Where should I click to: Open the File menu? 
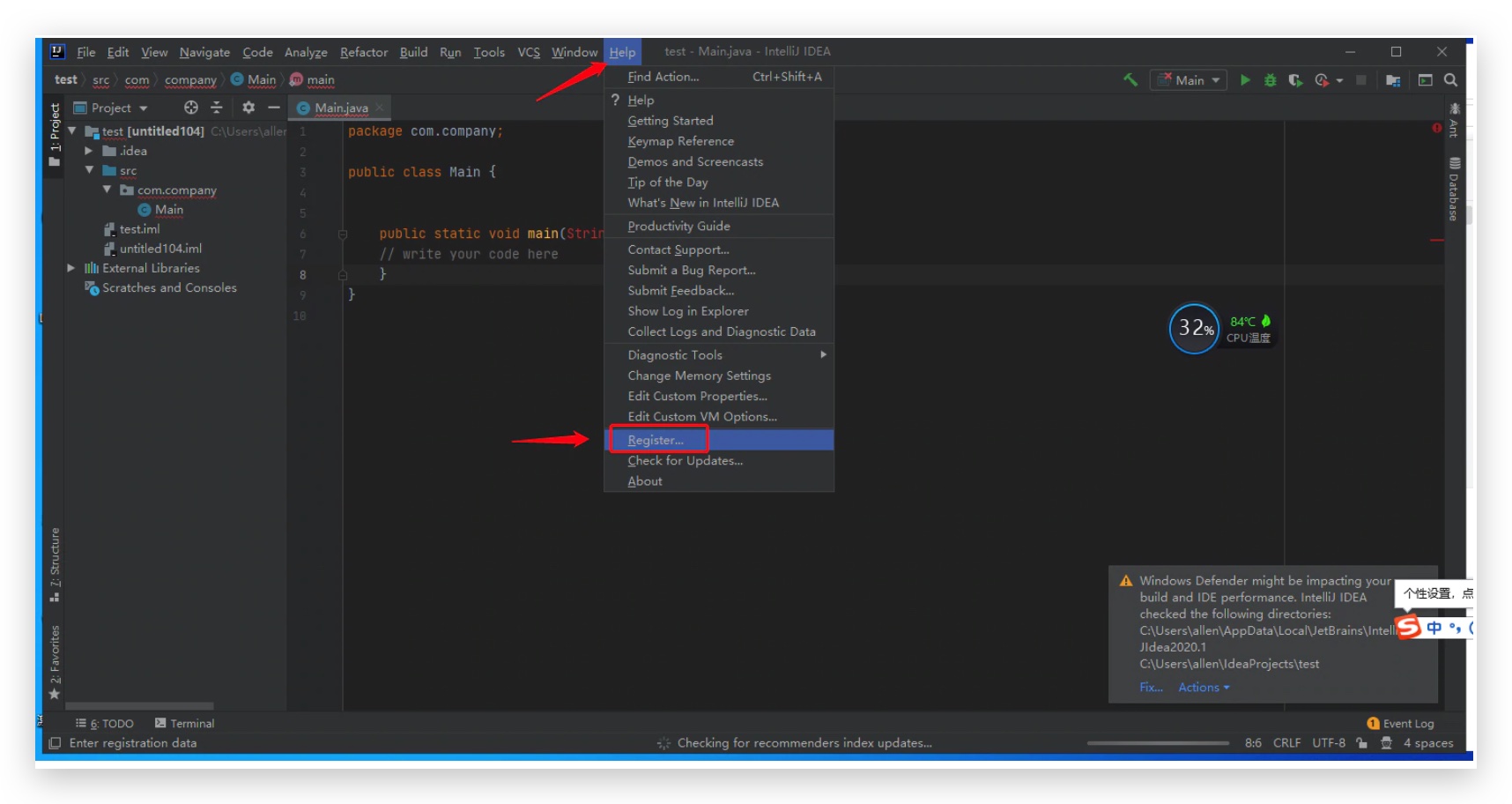85,52
